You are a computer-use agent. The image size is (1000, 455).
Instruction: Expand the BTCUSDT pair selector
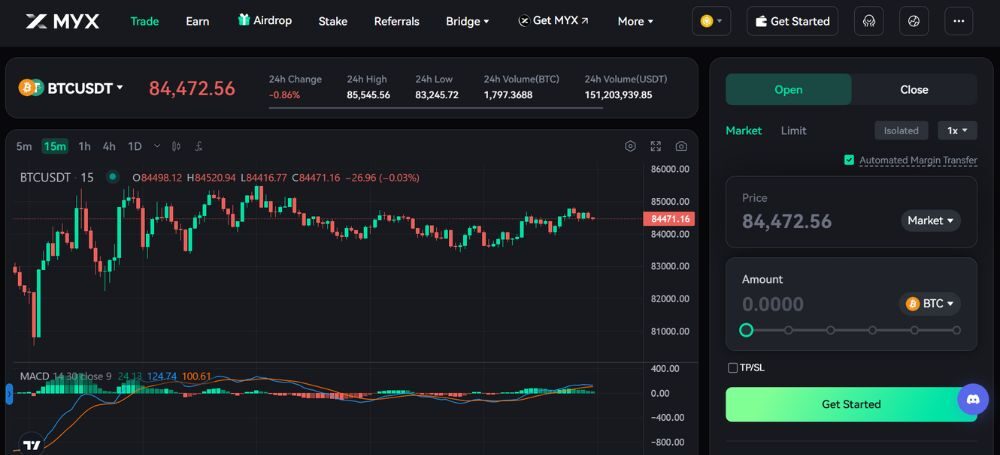pos(119,88)
